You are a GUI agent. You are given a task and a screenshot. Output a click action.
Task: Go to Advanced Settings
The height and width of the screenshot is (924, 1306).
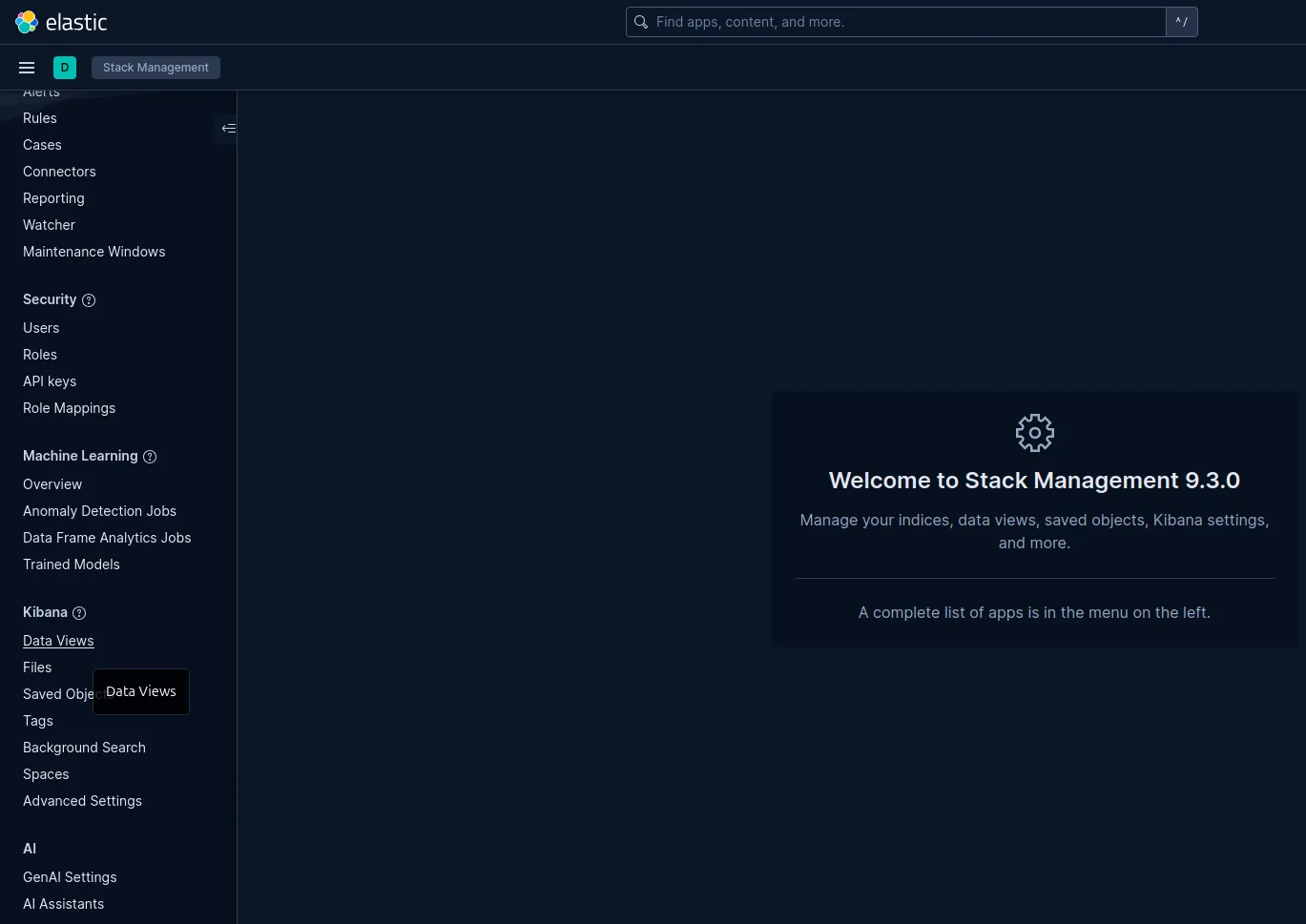[82, 801]
